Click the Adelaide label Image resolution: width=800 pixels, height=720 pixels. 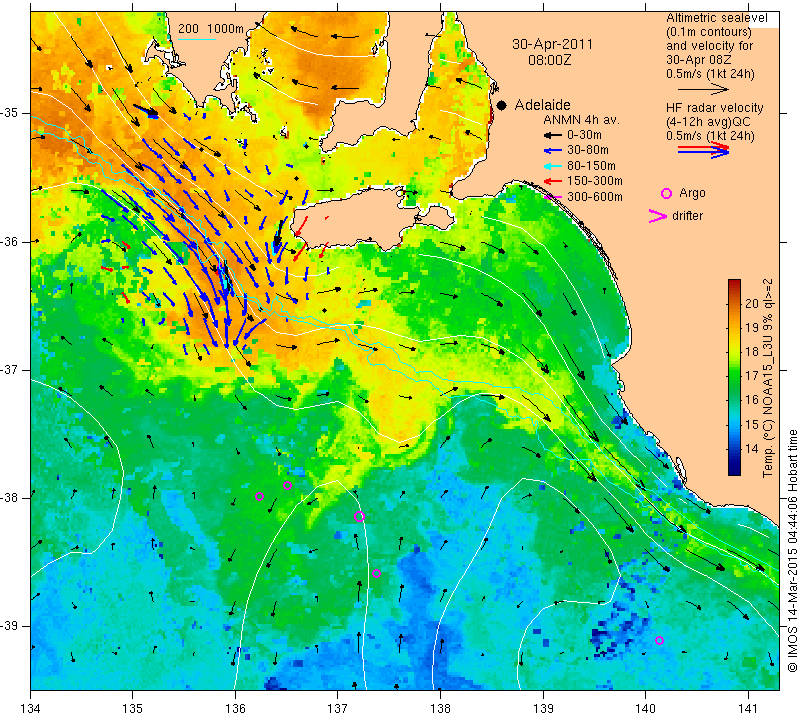click(x=542, y=105)
